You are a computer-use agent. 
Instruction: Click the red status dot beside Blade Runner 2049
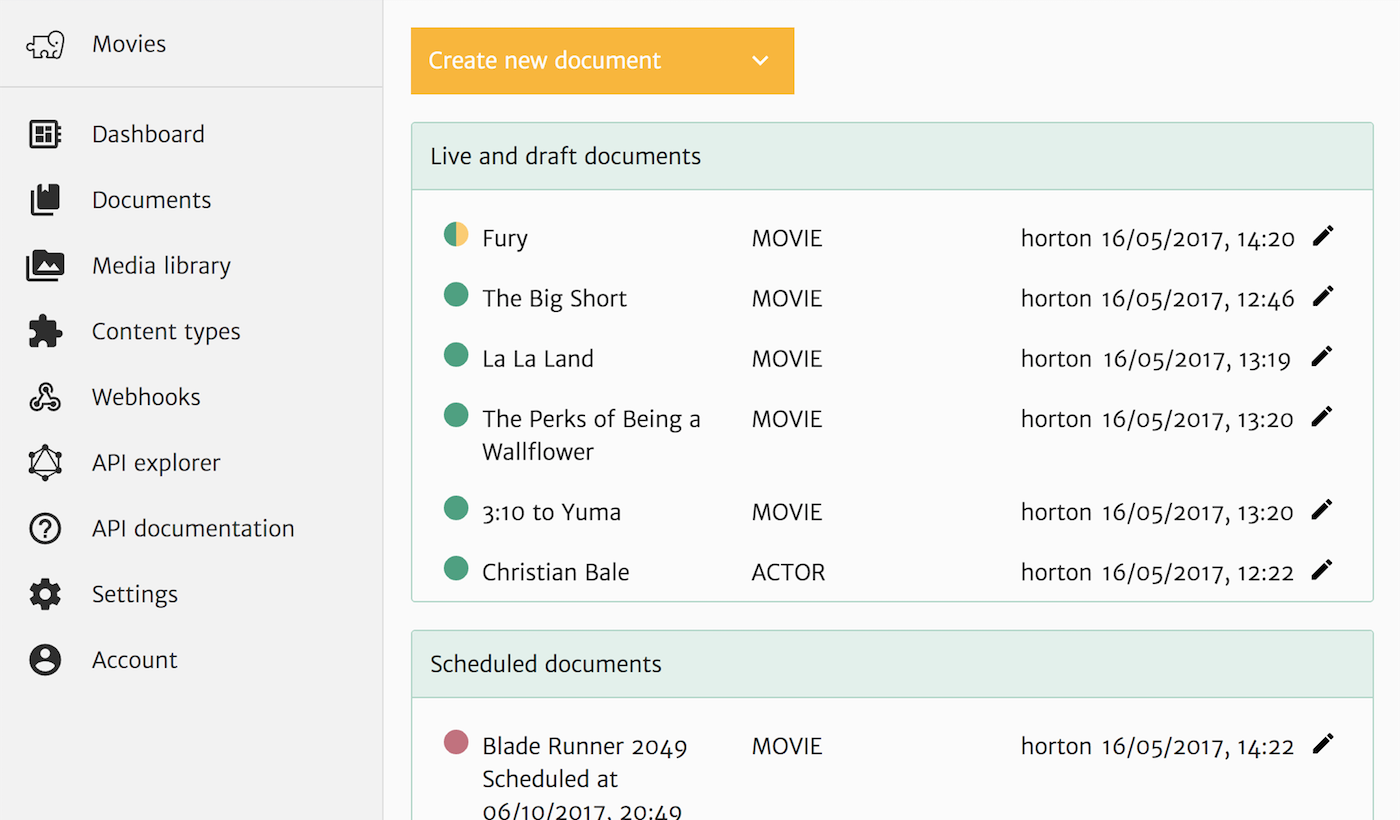(x=456, y=742)
